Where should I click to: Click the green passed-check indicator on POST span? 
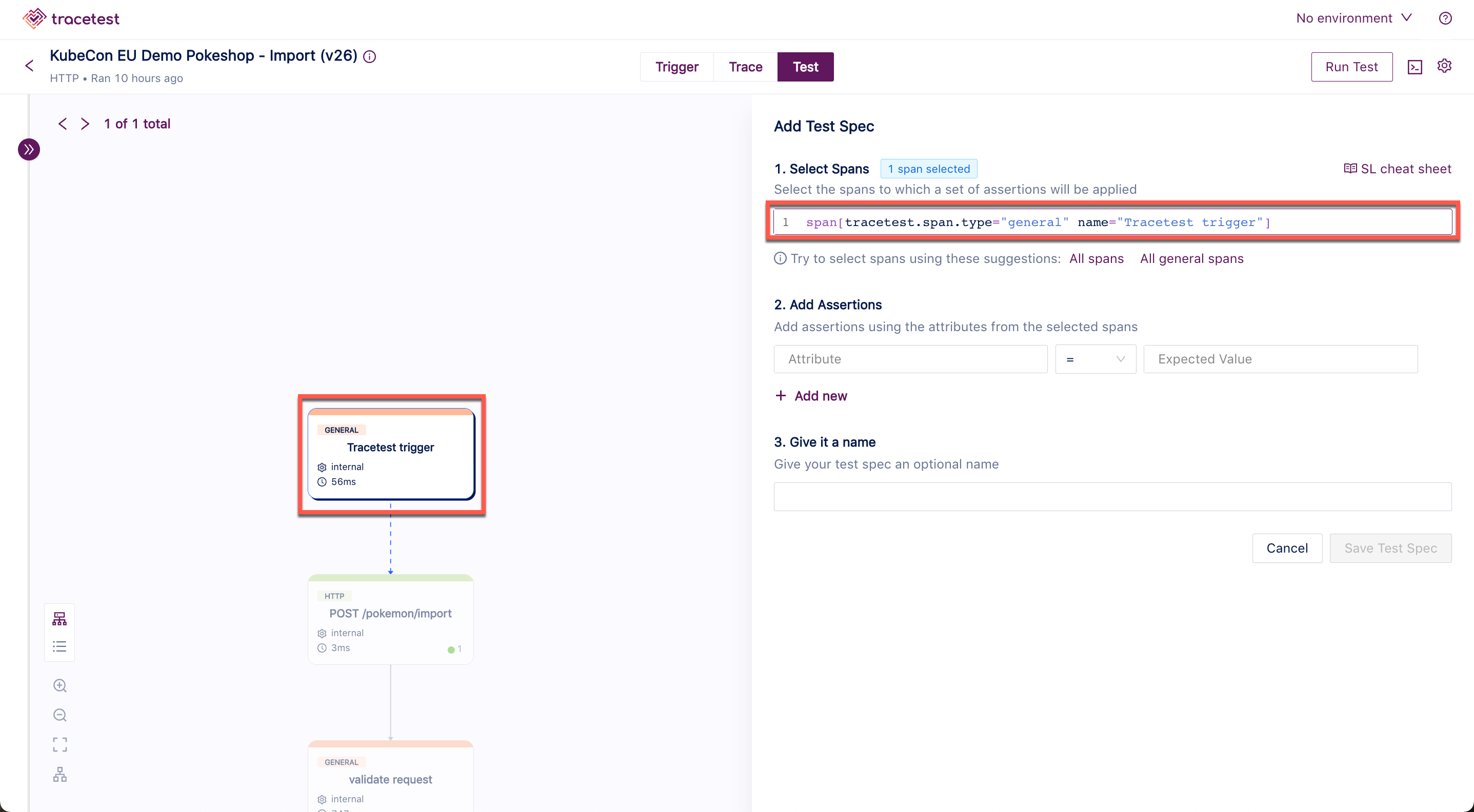point(451,649)
